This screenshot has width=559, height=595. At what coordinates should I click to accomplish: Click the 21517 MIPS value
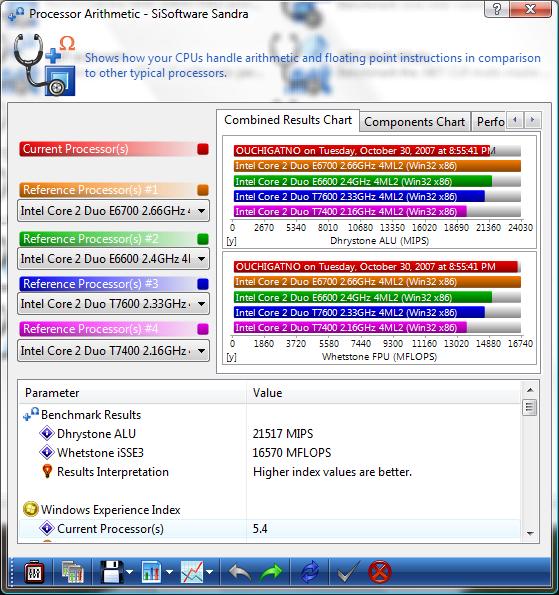283,433
